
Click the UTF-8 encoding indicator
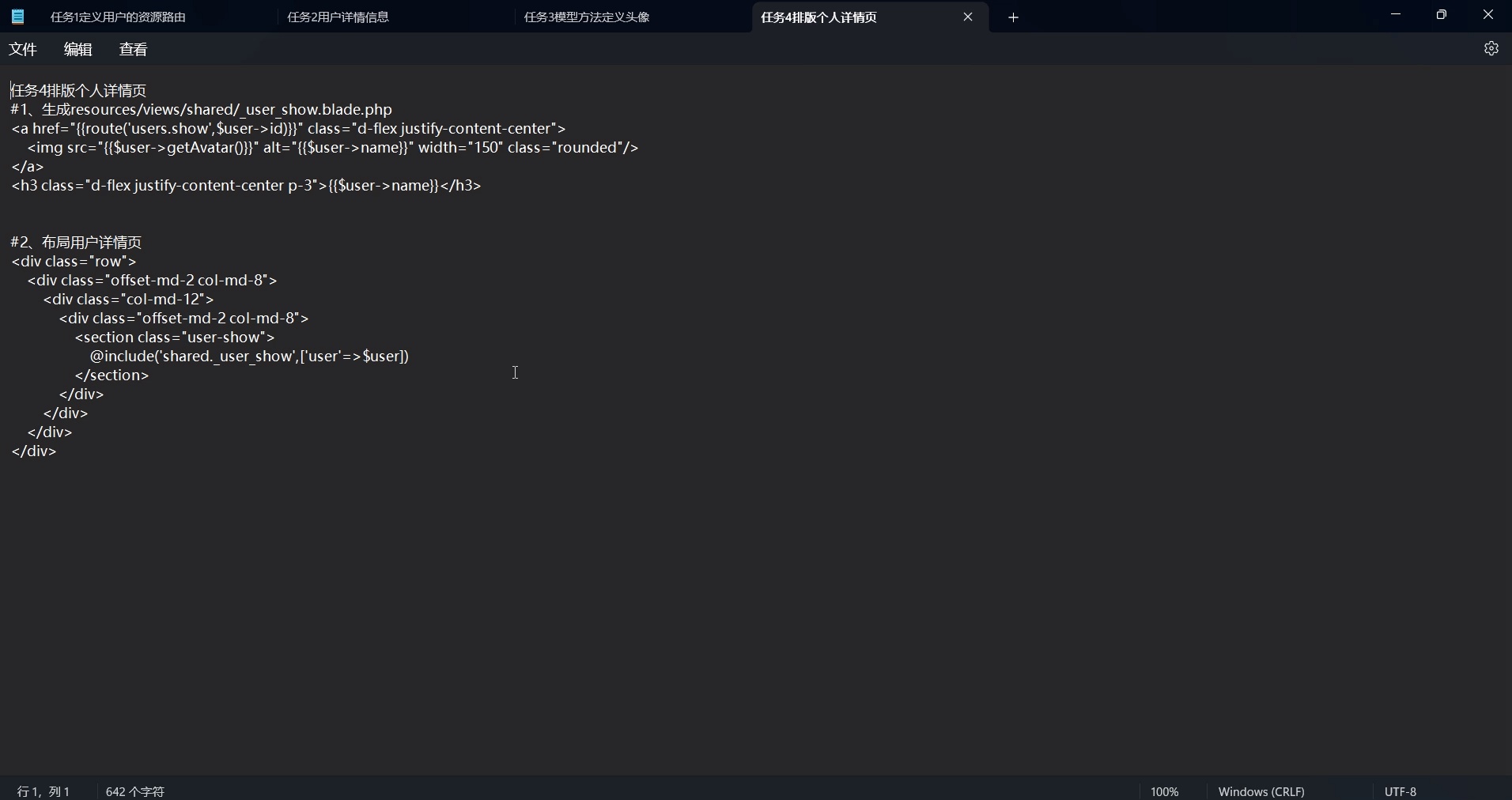click(x=1400, y=791)
